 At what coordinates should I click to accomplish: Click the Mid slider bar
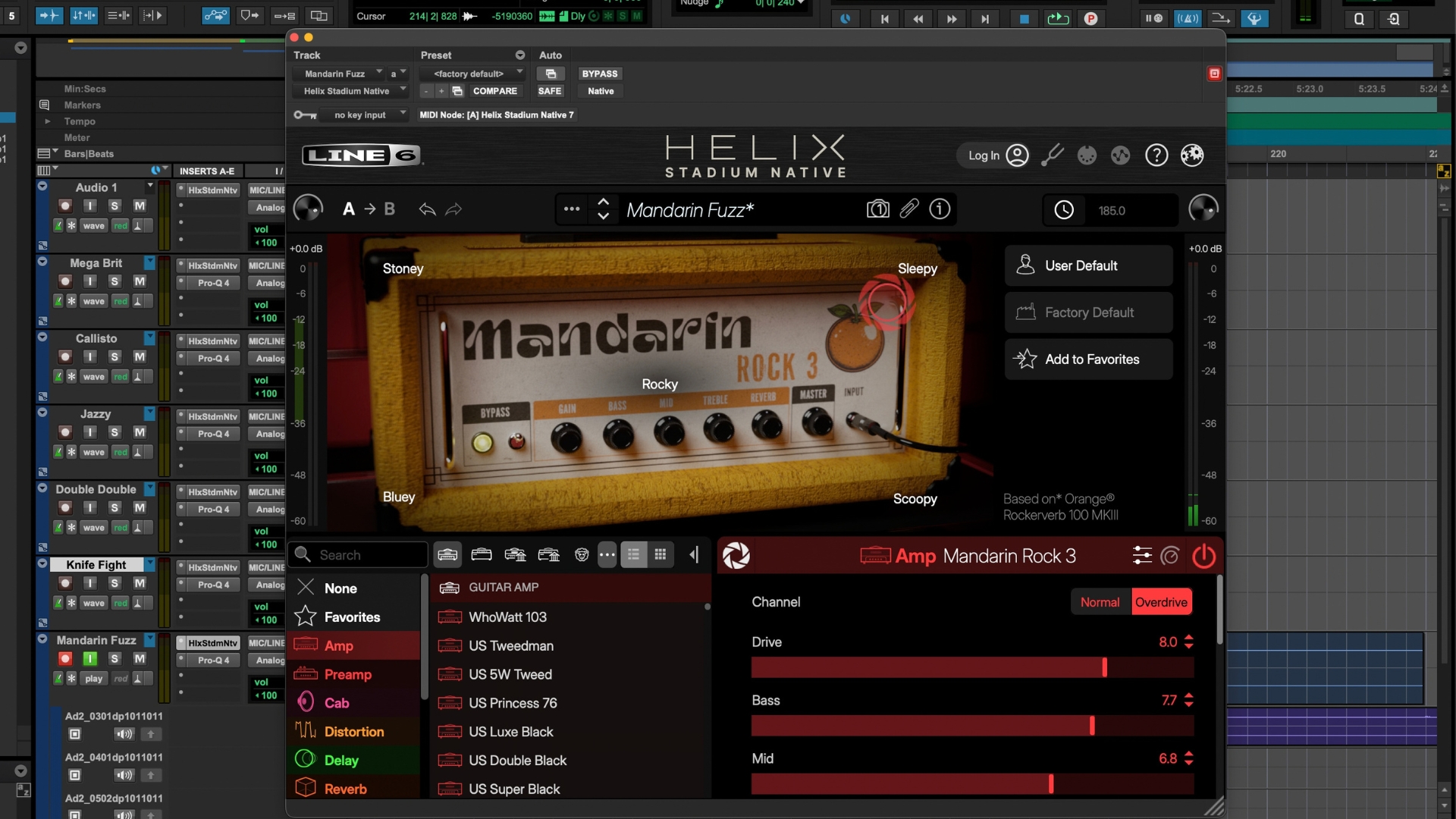click(x=972, y=784)
